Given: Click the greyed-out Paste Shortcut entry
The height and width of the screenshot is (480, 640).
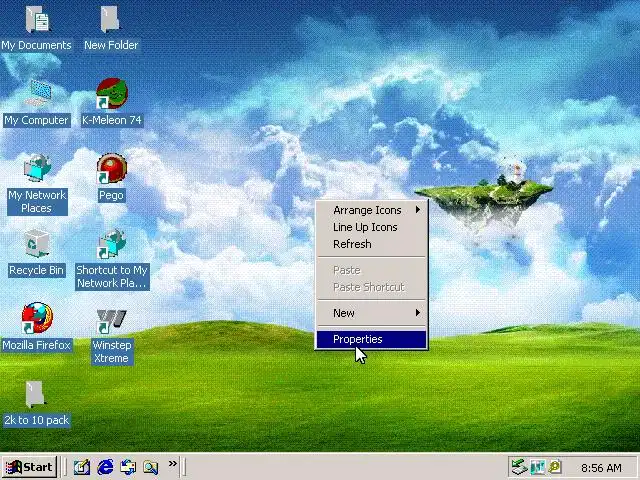Looking at the screenshot, I should tap(371, 287).
